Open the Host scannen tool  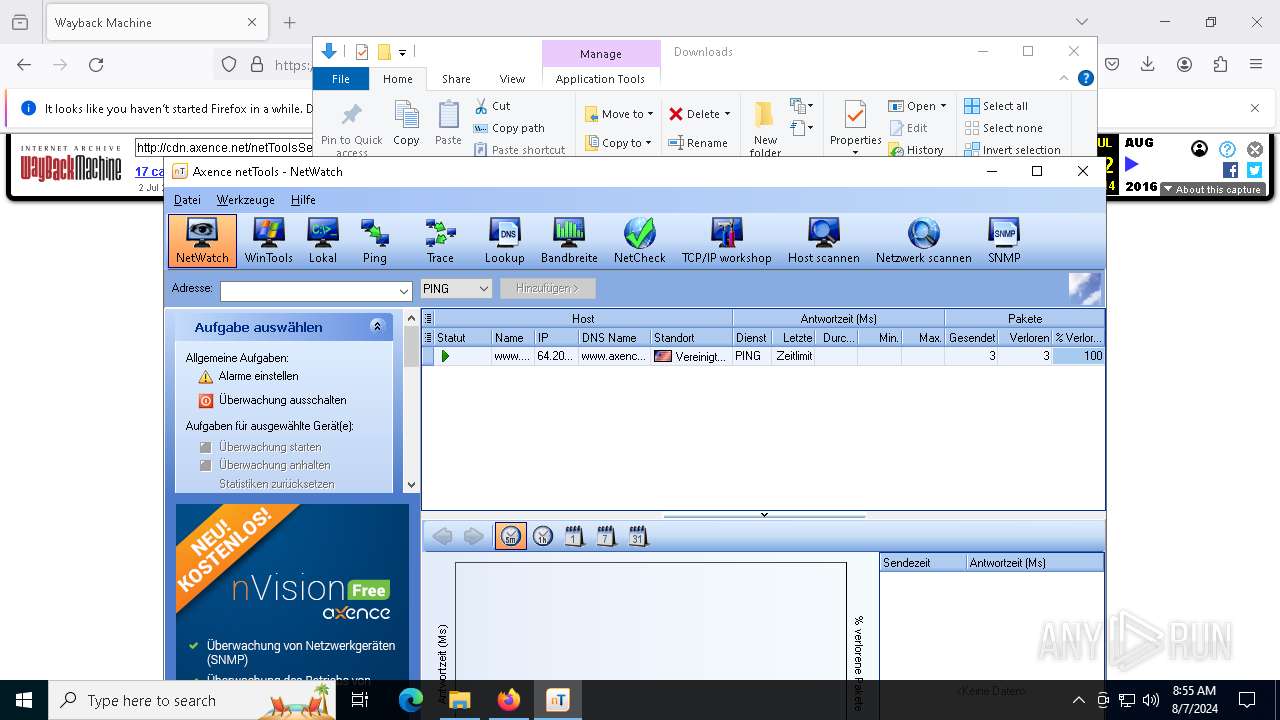pos(823,241)
